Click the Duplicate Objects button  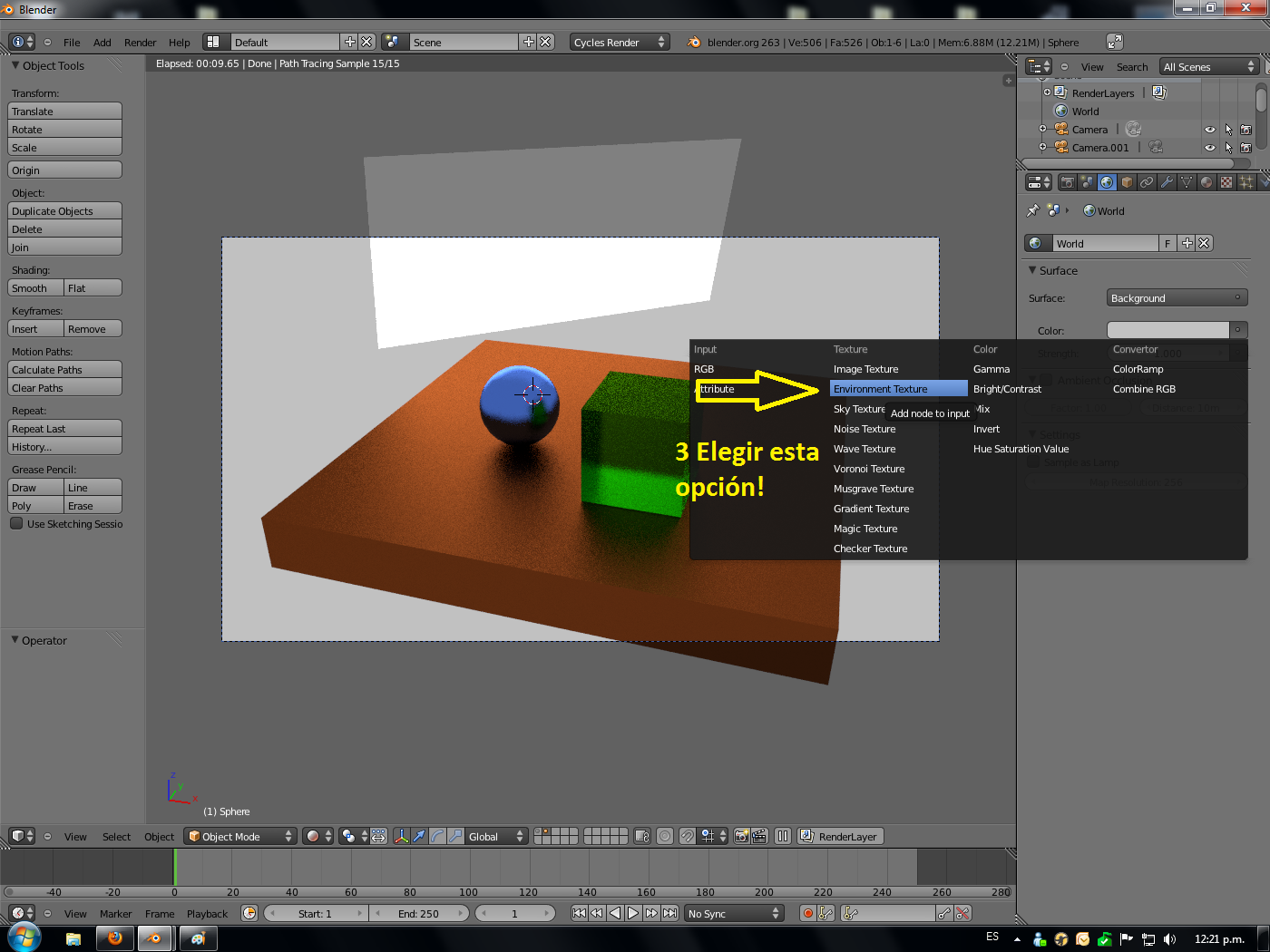point(64,210)
